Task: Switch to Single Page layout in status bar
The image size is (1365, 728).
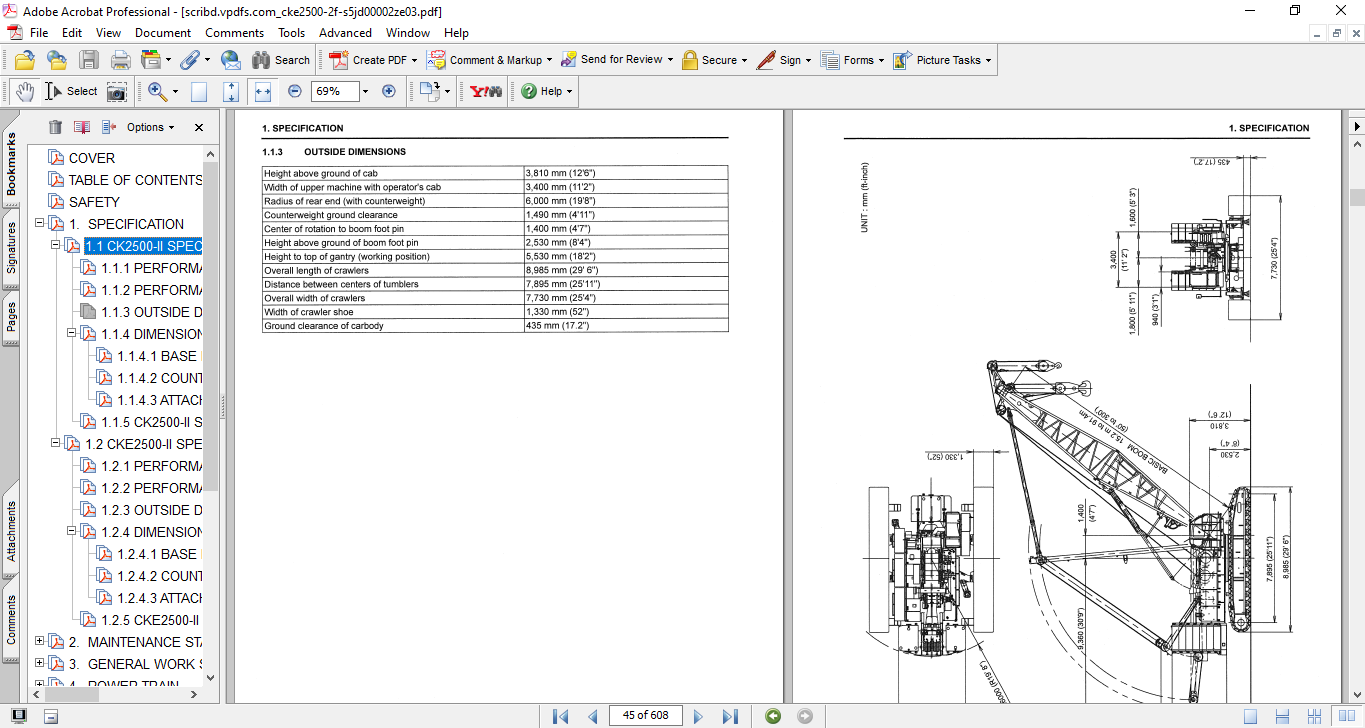Action: [x=1250, y=716]
